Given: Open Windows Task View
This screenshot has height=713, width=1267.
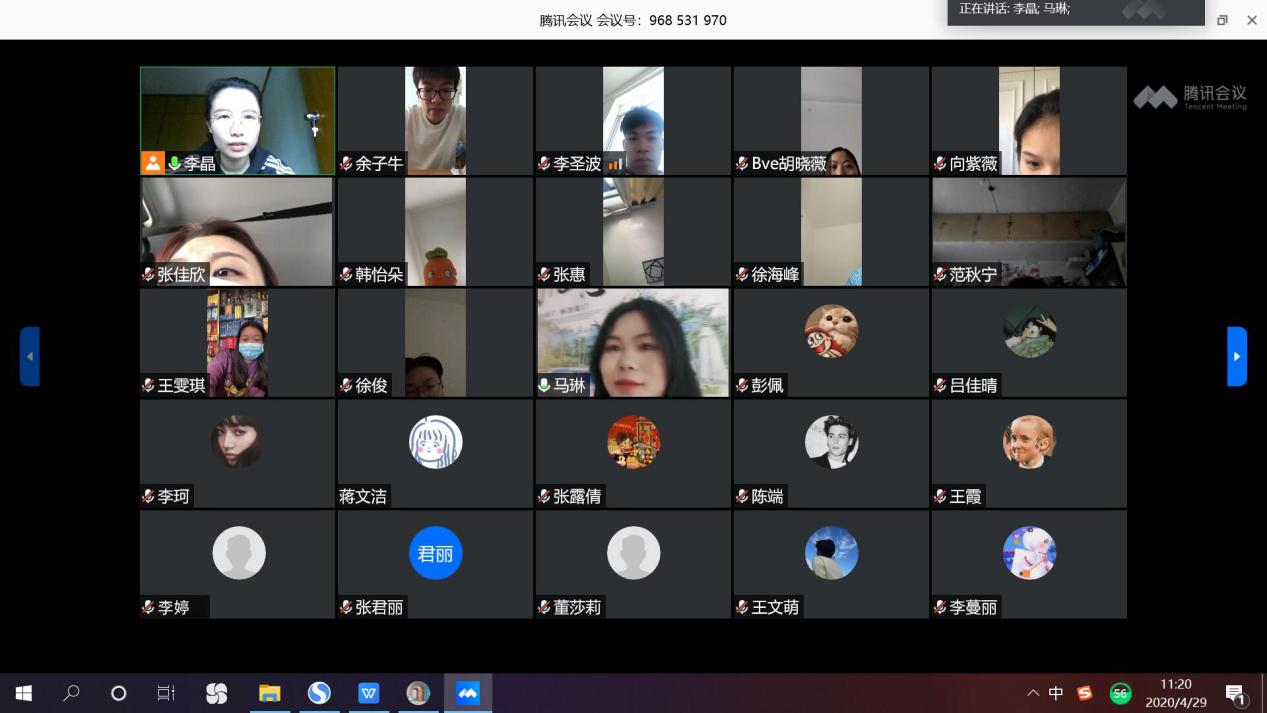Looking at the screenshot, I should click(x=166, y=692).
